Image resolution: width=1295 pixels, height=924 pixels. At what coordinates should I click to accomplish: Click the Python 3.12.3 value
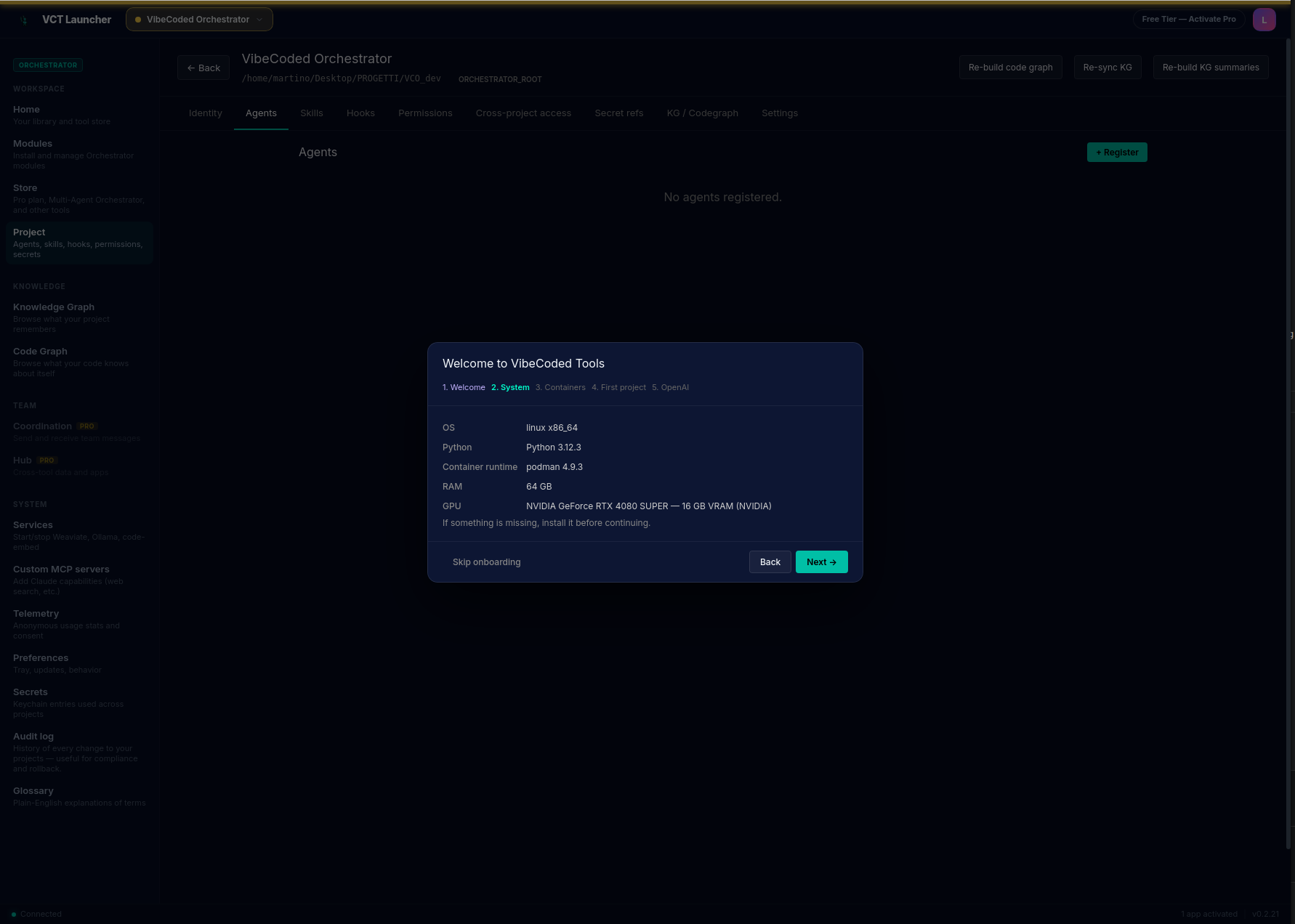(554, 447)
